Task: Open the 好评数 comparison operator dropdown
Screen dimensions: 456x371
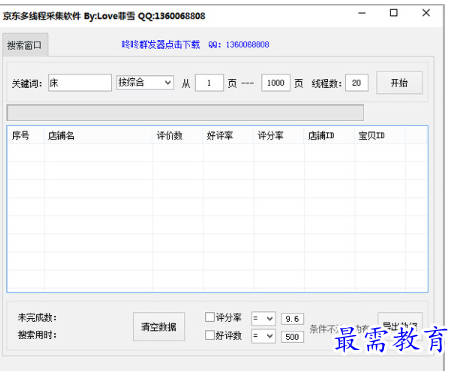Action: 263,336
